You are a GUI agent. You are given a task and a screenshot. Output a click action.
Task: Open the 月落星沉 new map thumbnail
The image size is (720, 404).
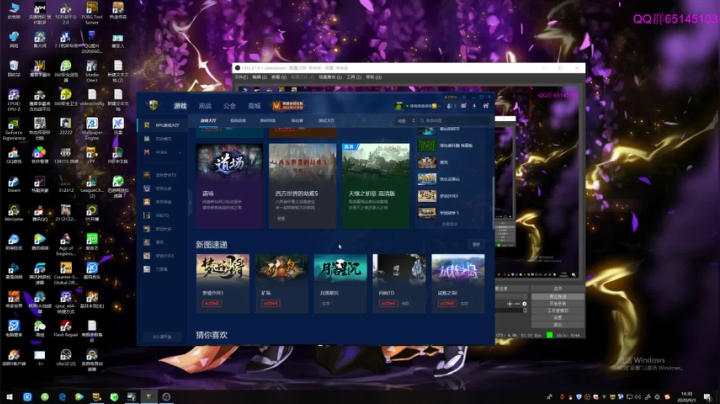click(340, 269)
